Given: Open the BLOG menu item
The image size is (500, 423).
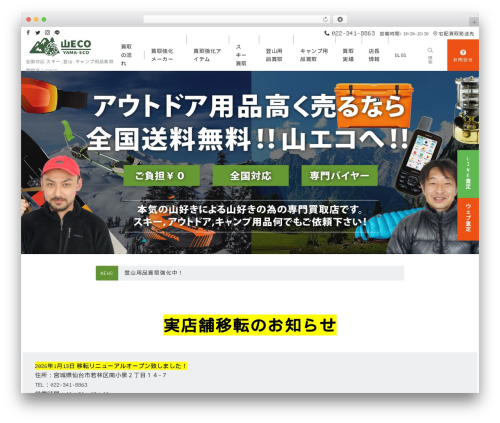Looking at the screenshot, I should (400, 55).
